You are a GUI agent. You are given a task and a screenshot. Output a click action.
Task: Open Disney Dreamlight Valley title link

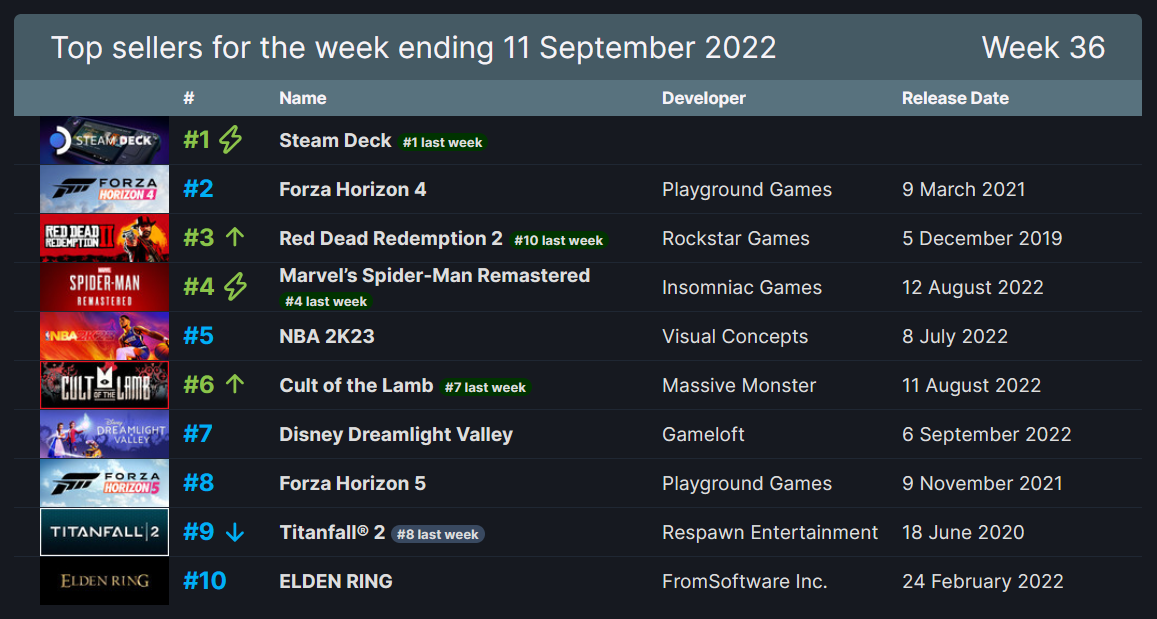[396, 435]
